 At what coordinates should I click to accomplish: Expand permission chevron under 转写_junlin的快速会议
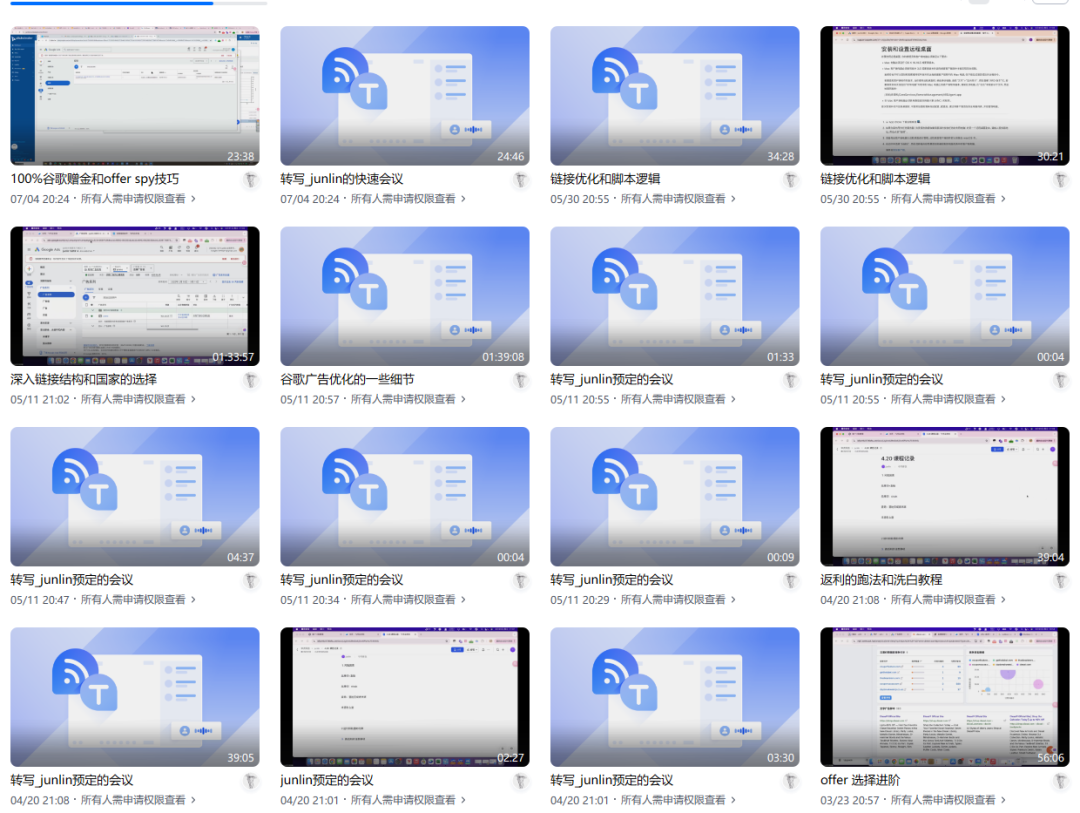click(464, 198)
